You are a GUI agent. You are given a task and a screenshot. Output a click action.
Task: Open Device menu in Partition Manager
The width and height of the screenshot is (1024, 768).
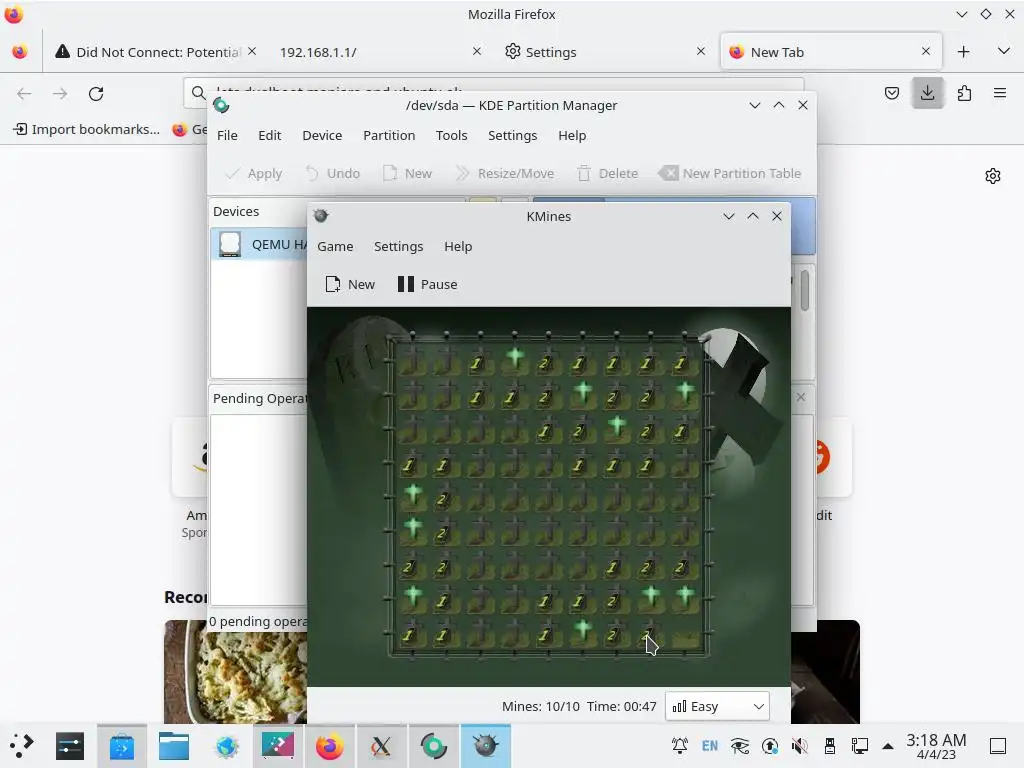click(322, 135)
